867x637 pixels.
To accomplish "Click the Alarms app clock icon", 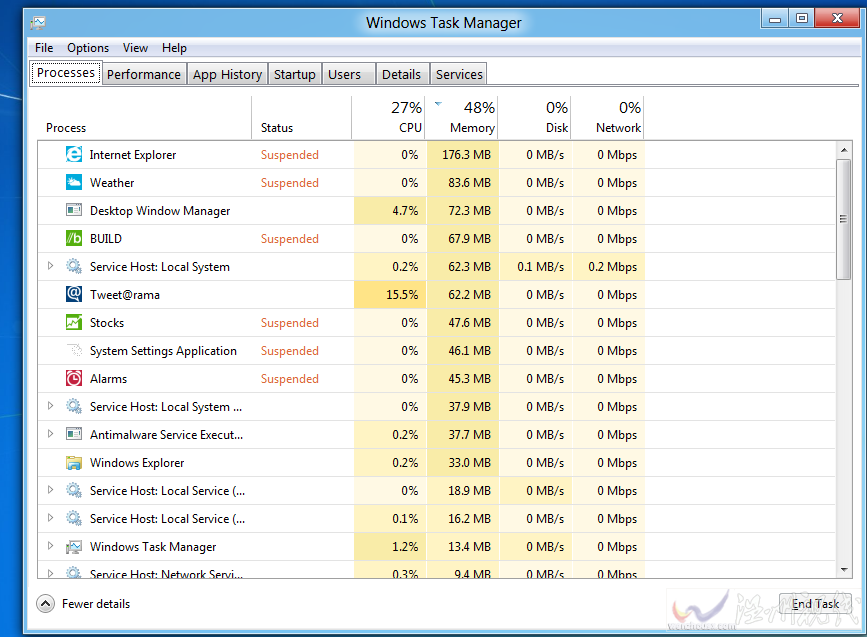I will 74,378.
